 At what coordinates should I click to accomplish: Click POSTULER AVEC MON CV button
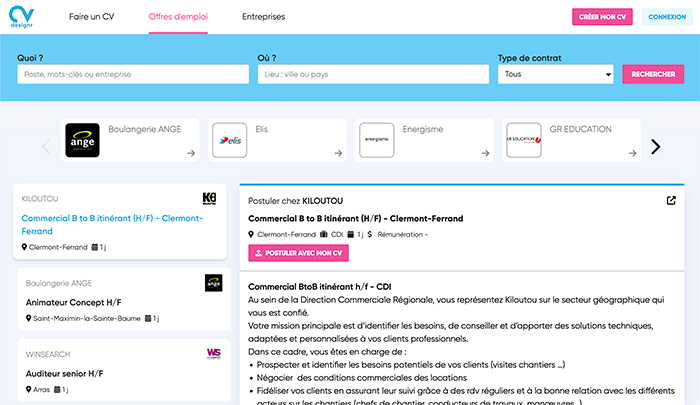[x=299, y=253]
